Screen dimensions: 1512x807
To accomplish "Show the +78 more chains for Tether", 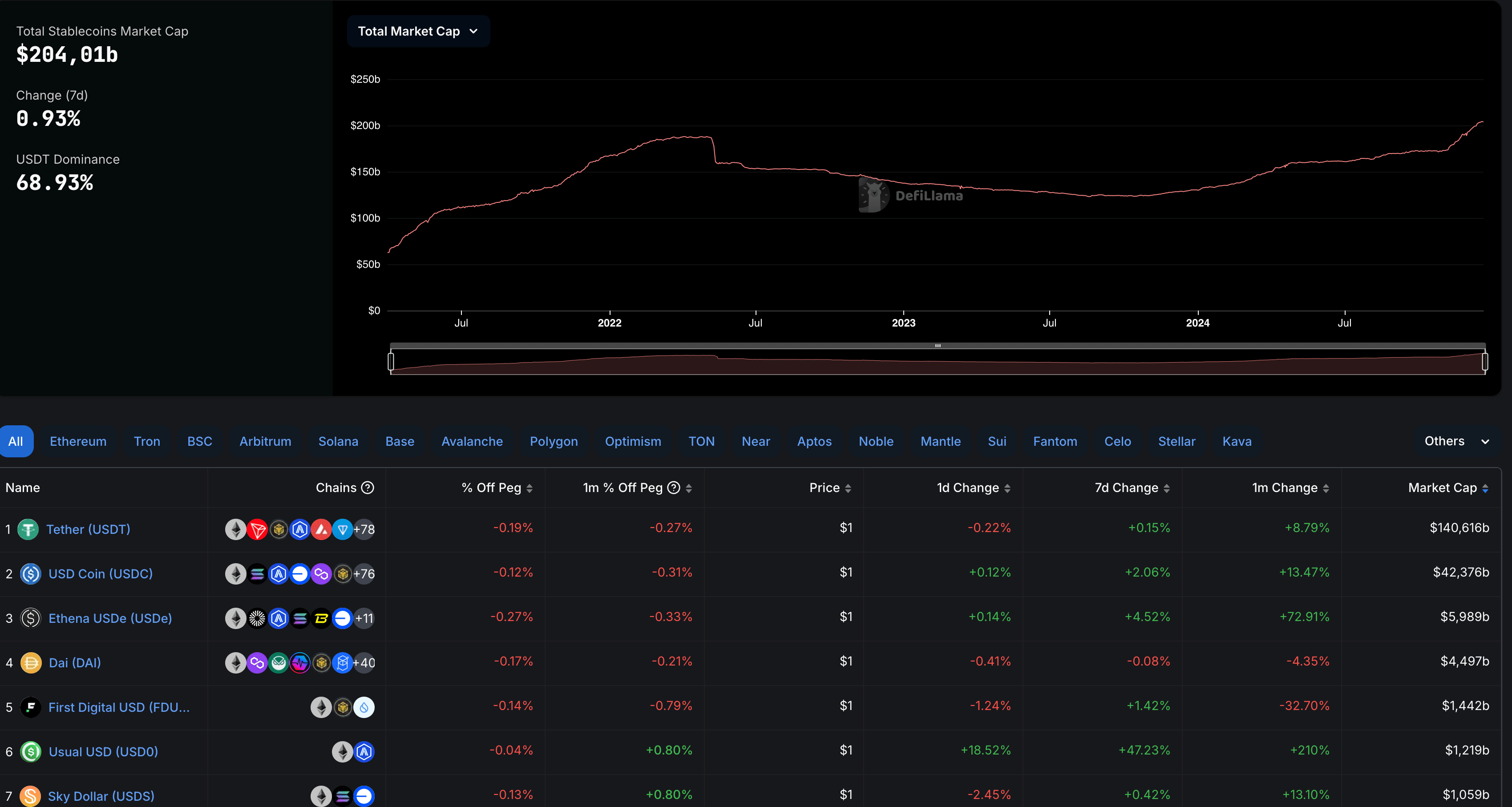I will click(364, 529).
